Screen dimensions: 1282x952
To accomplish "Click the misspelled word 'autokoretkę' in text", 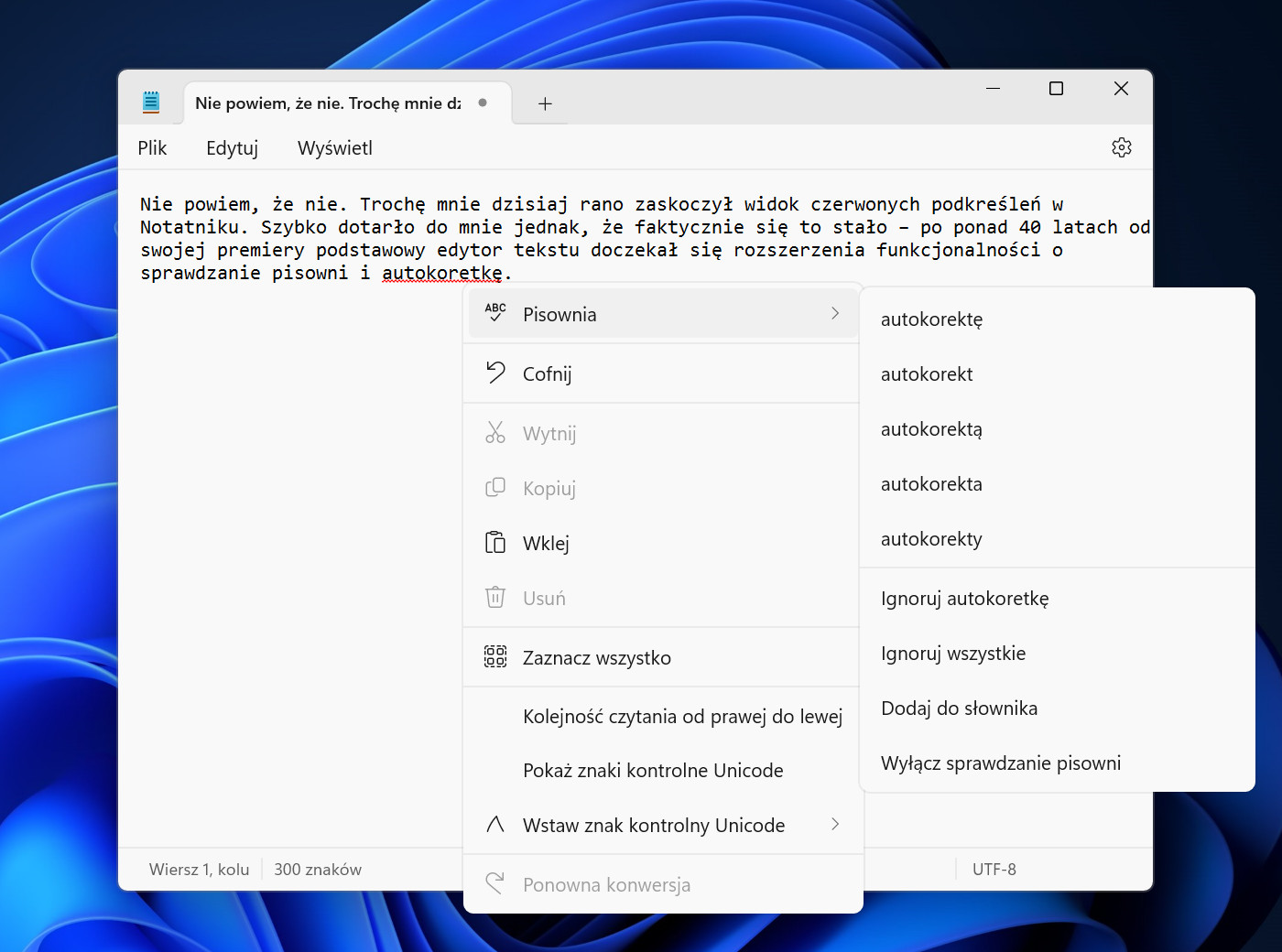I will [x=442, y=273].
